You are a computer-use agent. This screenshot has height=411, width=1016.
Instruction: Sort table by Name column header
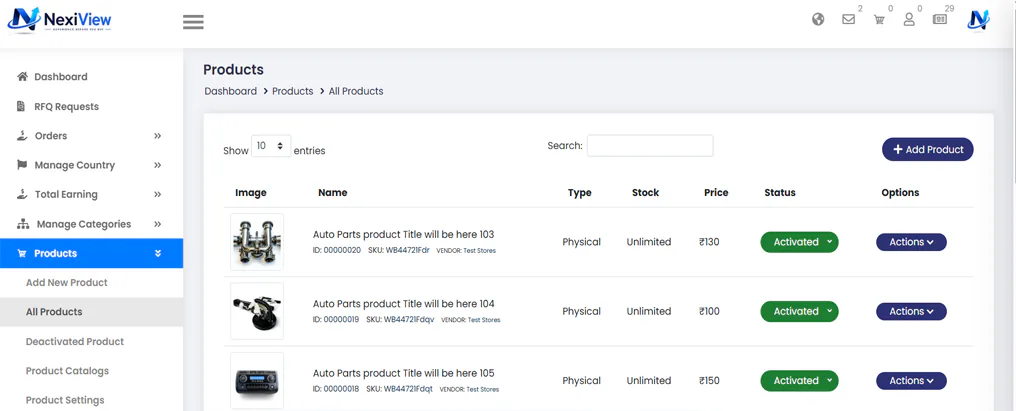332,193
